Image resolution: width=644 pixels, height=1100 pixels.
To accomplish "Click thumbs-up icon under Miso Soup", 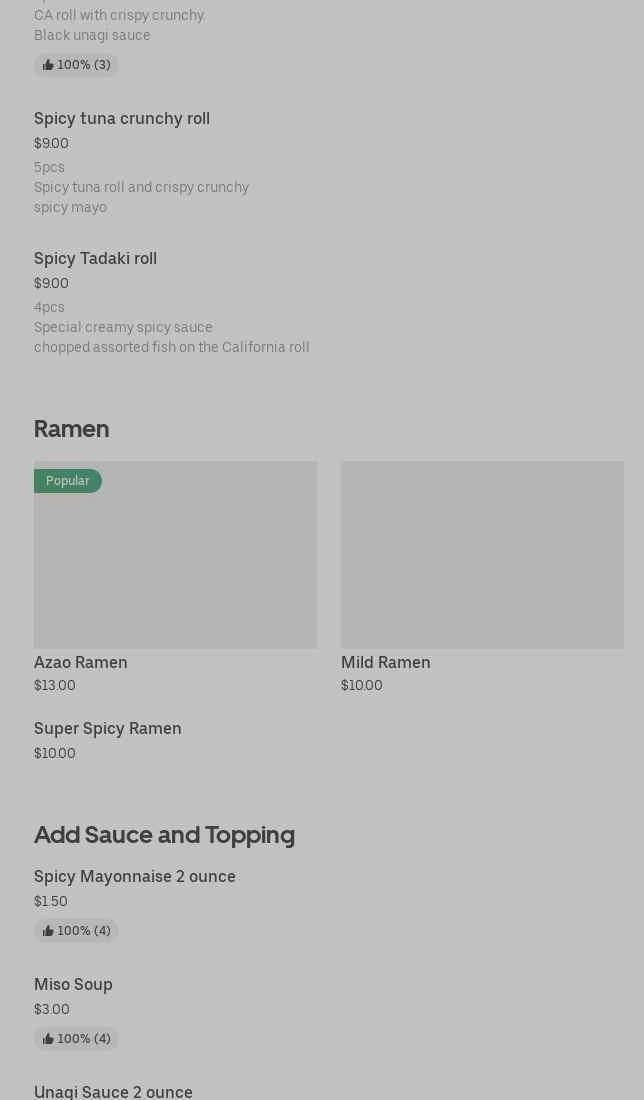I will [48, 1040].
